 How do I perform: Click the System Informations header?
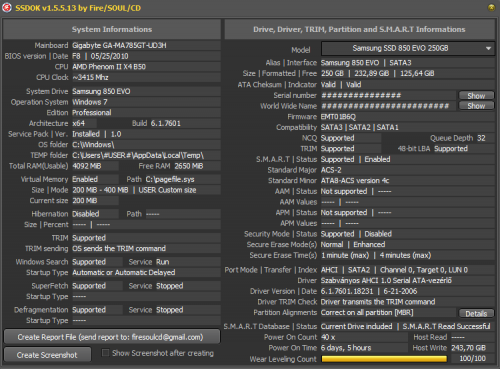pyautogui.click(x=112, y=29)
